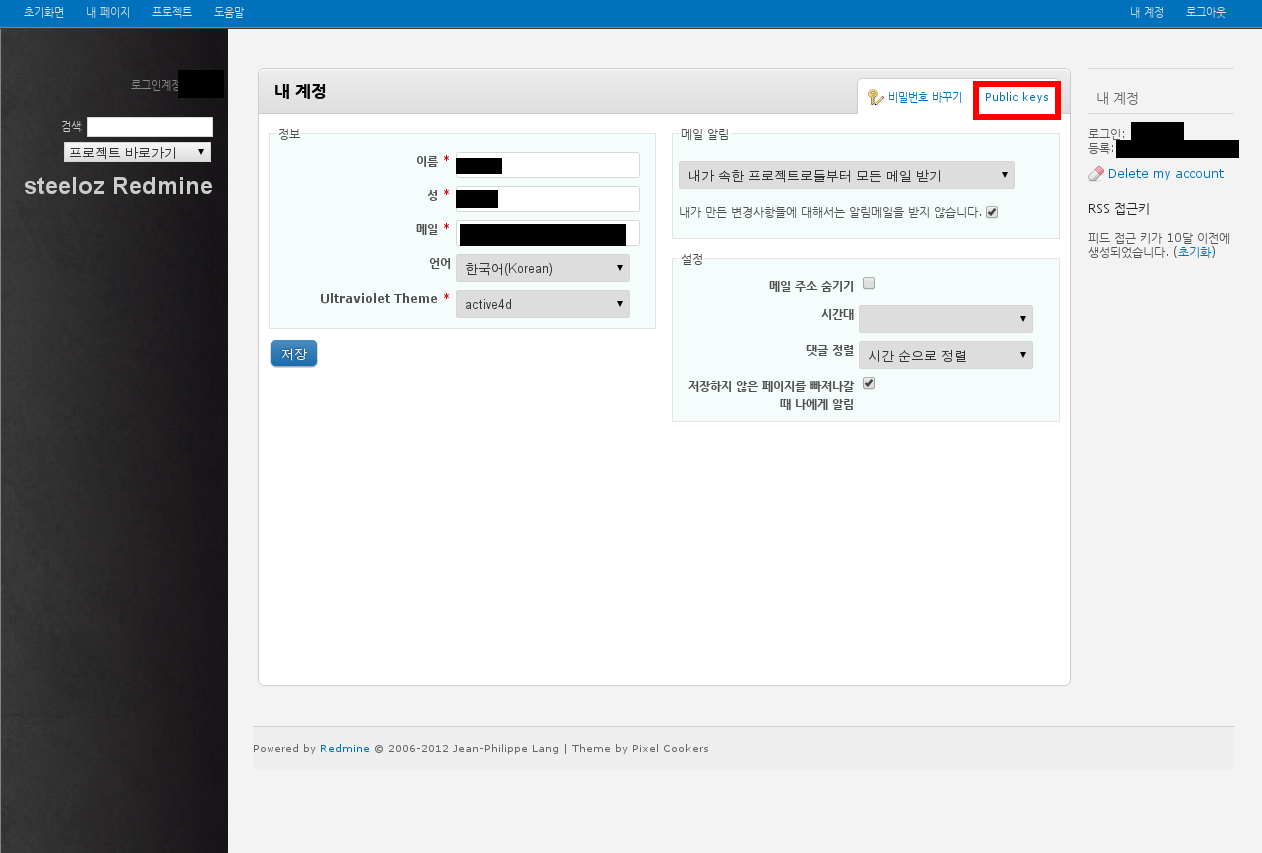Uncheck 저장하지 않은 페이지 alert checkbox
Screen dimensions: 1262x853
coord(869,383)
